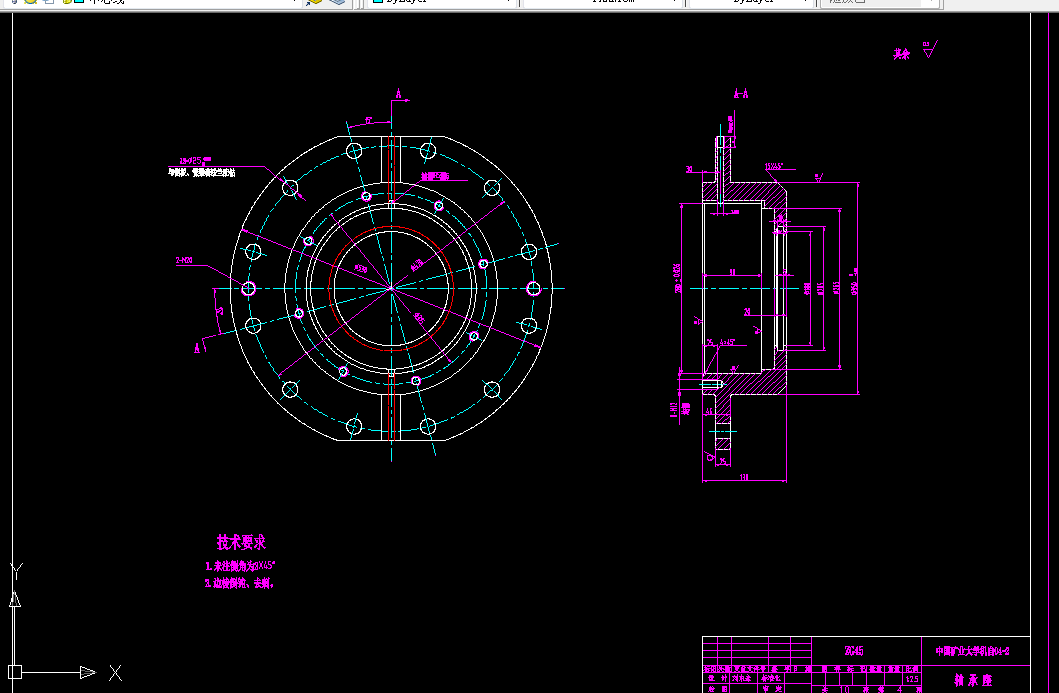Click the ZG45 material cell in title block

click(x=854, y=651)
